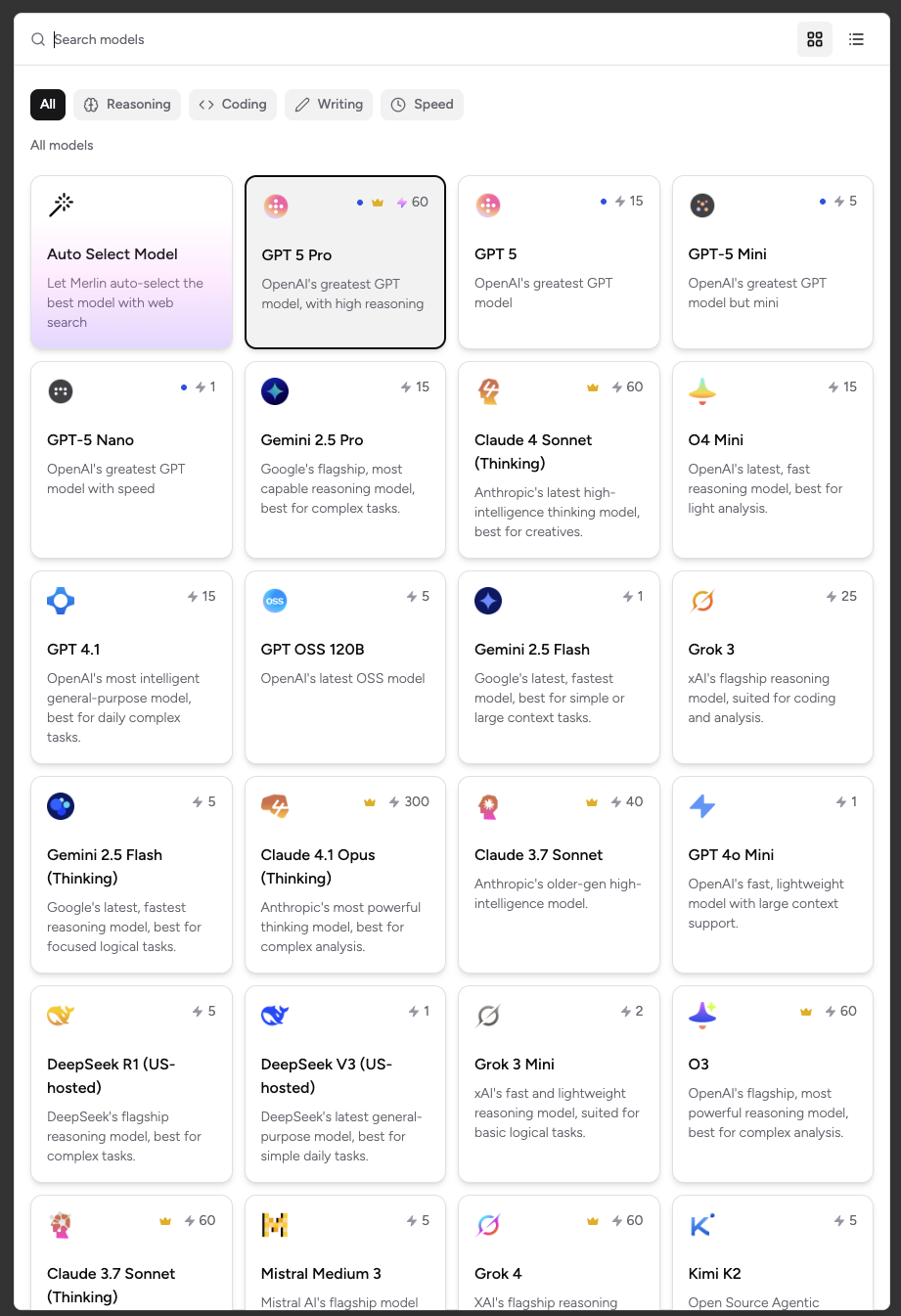This screenshot has height=1316, width=901.
Task: Click the DeepSeek R1 whale icon
Action: (61, 1016)
